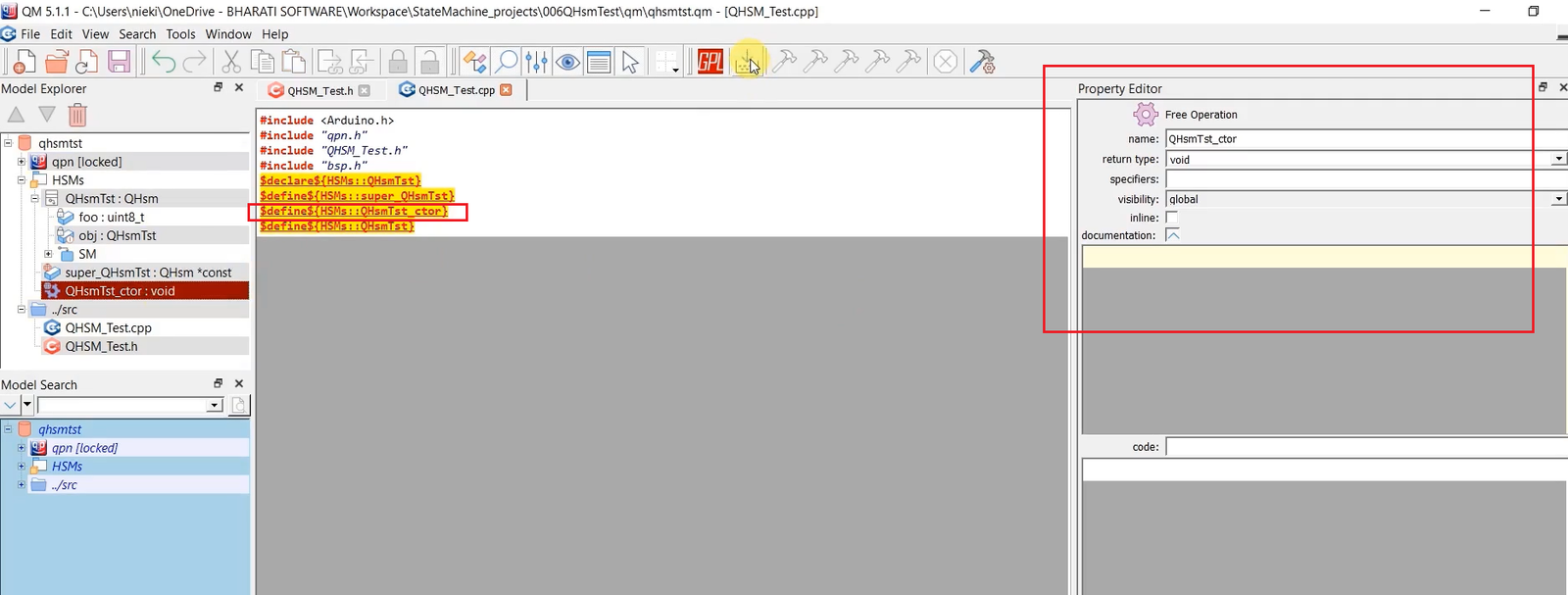Click the up triangle Move Up icon
This screenshot has width=1568, height=595.
click(x=16, y=115)
